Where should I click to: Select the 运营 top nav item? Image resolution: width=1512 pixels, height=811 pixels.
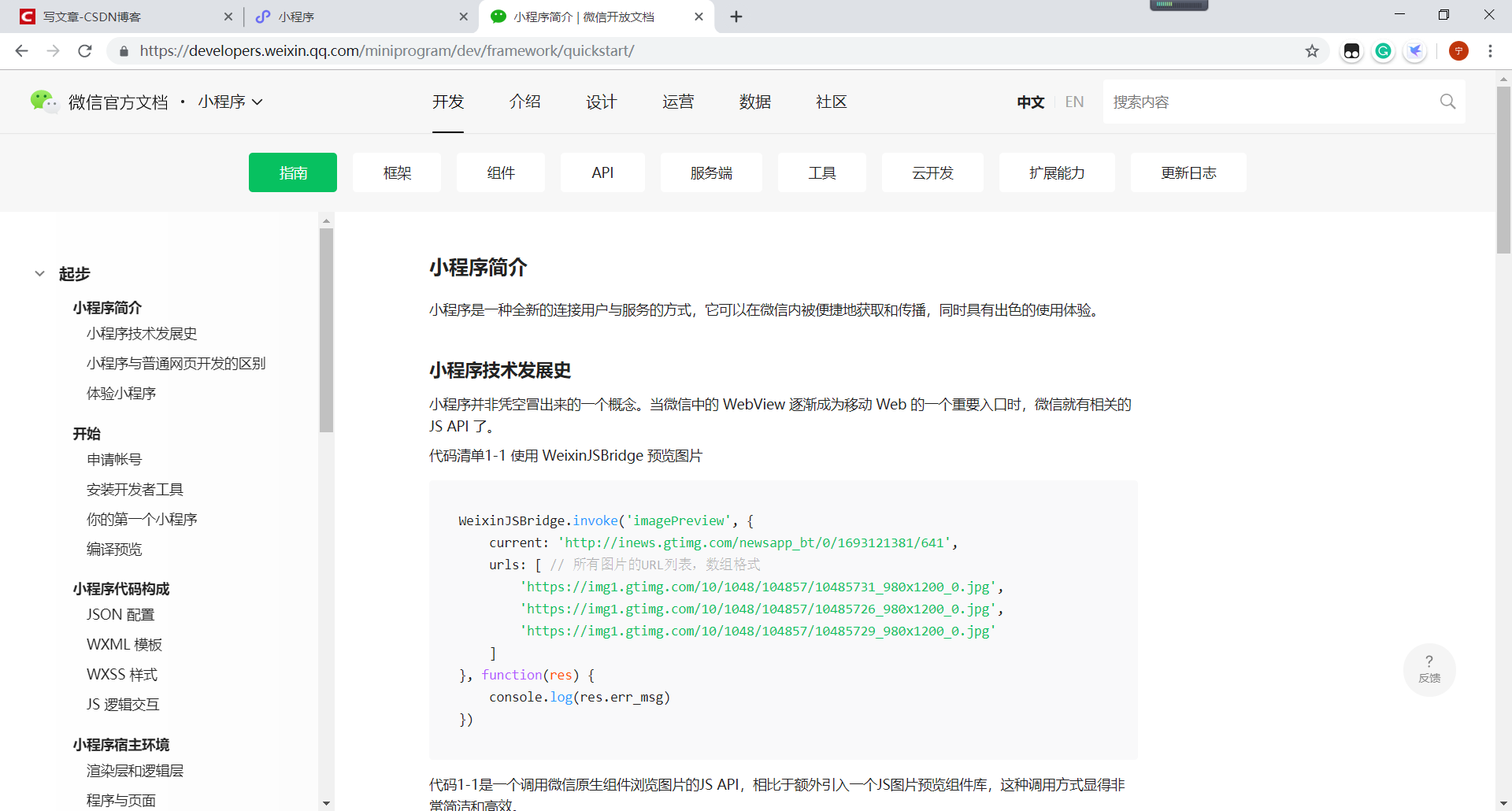678,102
